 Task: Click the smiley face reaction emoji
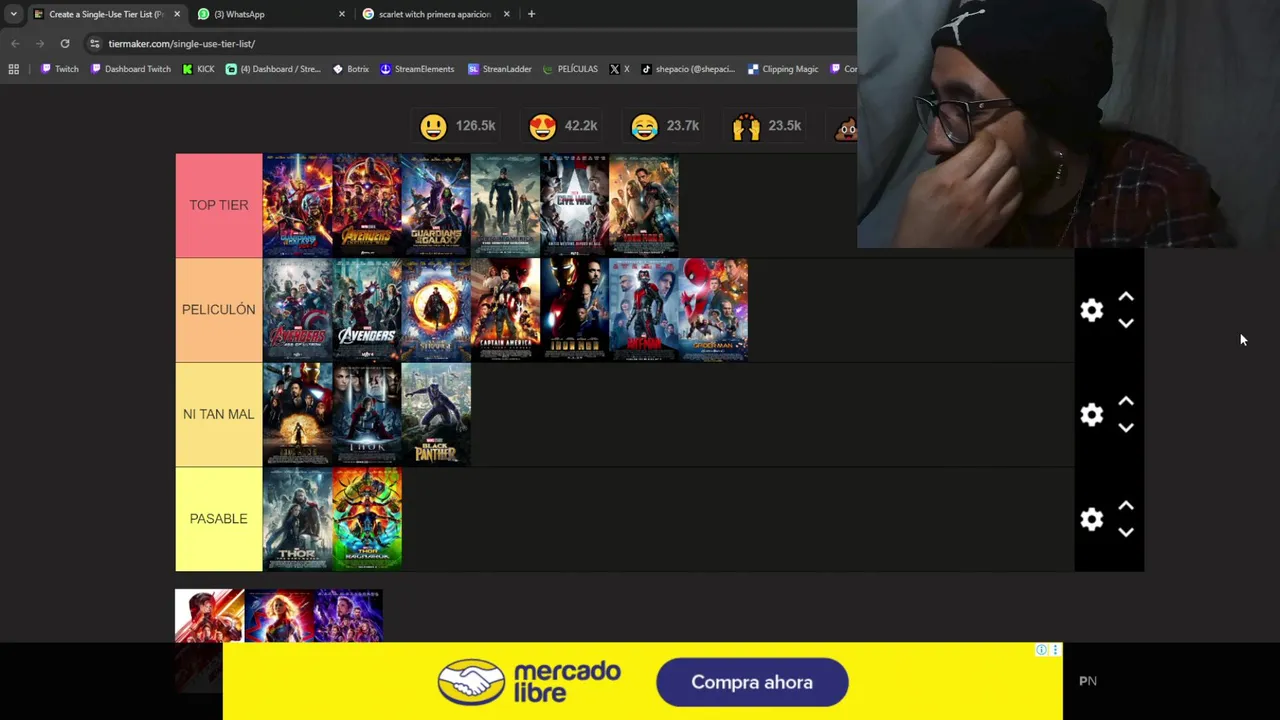[433, 126]
